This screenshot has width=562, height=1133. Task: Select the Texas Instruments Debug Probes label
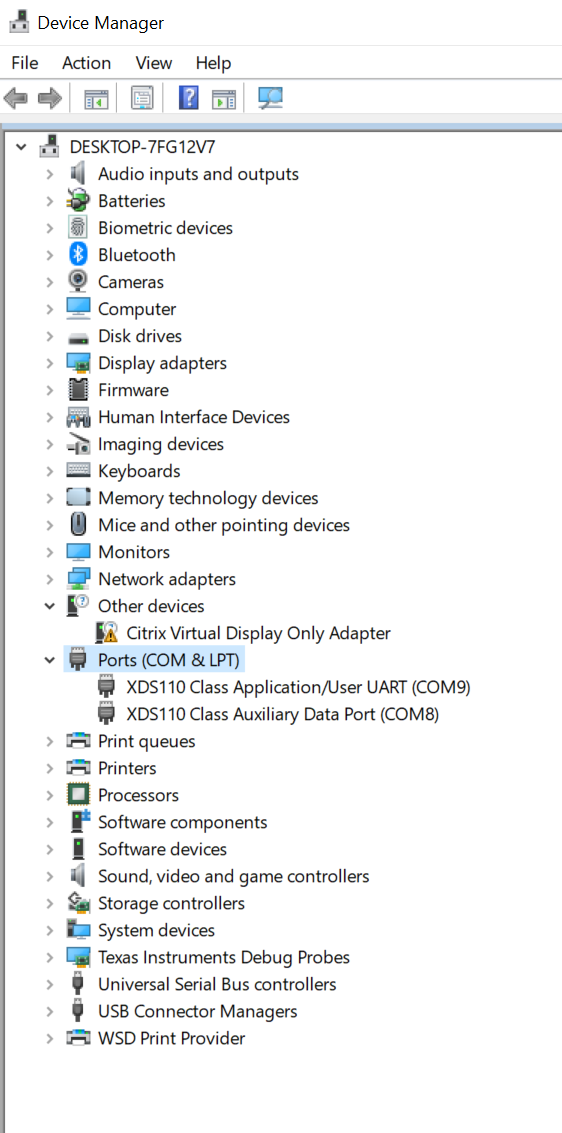coord(224,957)
